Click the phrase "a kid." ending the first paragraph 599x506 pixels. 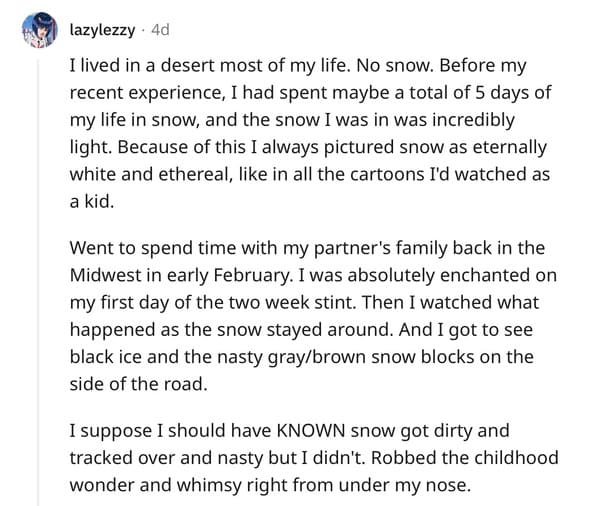(92, 201)
